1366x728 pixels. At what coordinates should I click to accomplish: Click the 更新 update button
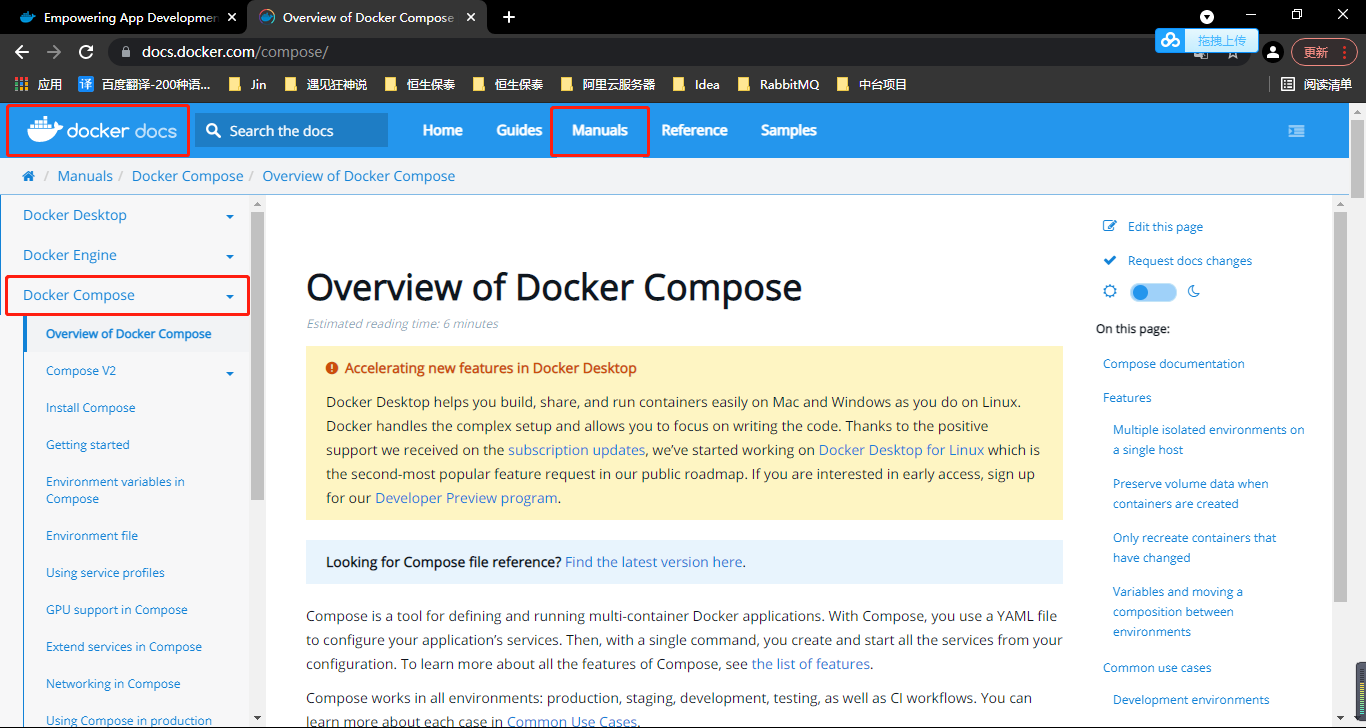point(1325,52)
